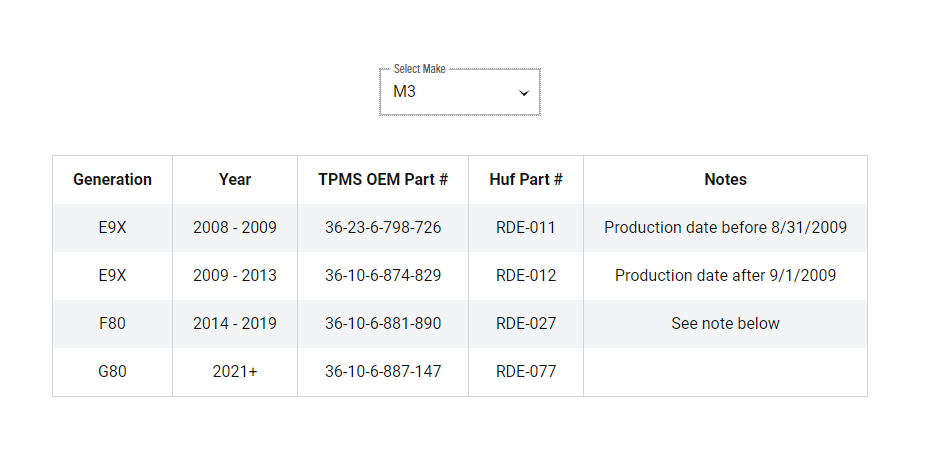
Task: Open the Select Make dropdown
Action: tap(460, 92)
